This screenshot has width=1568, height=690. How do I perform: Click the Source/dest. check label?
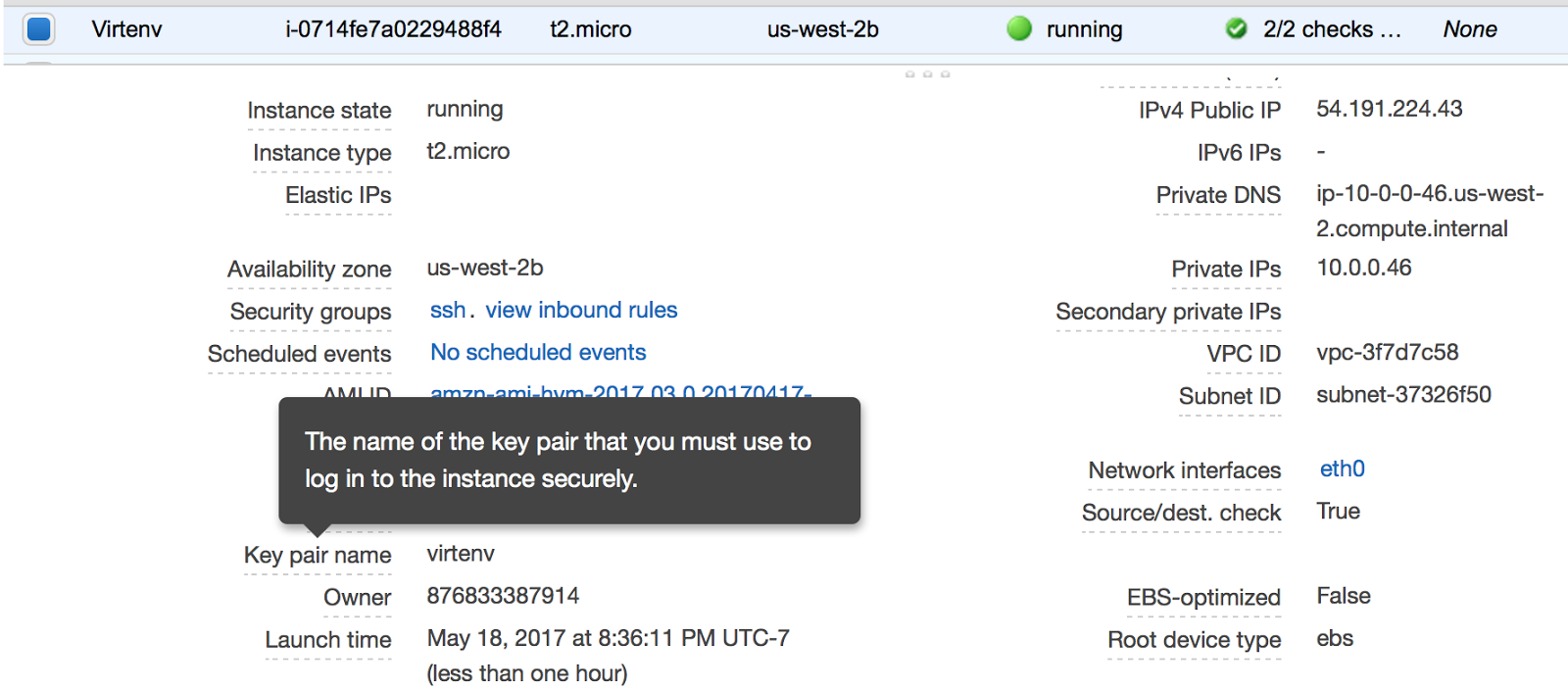point(1181,513)
